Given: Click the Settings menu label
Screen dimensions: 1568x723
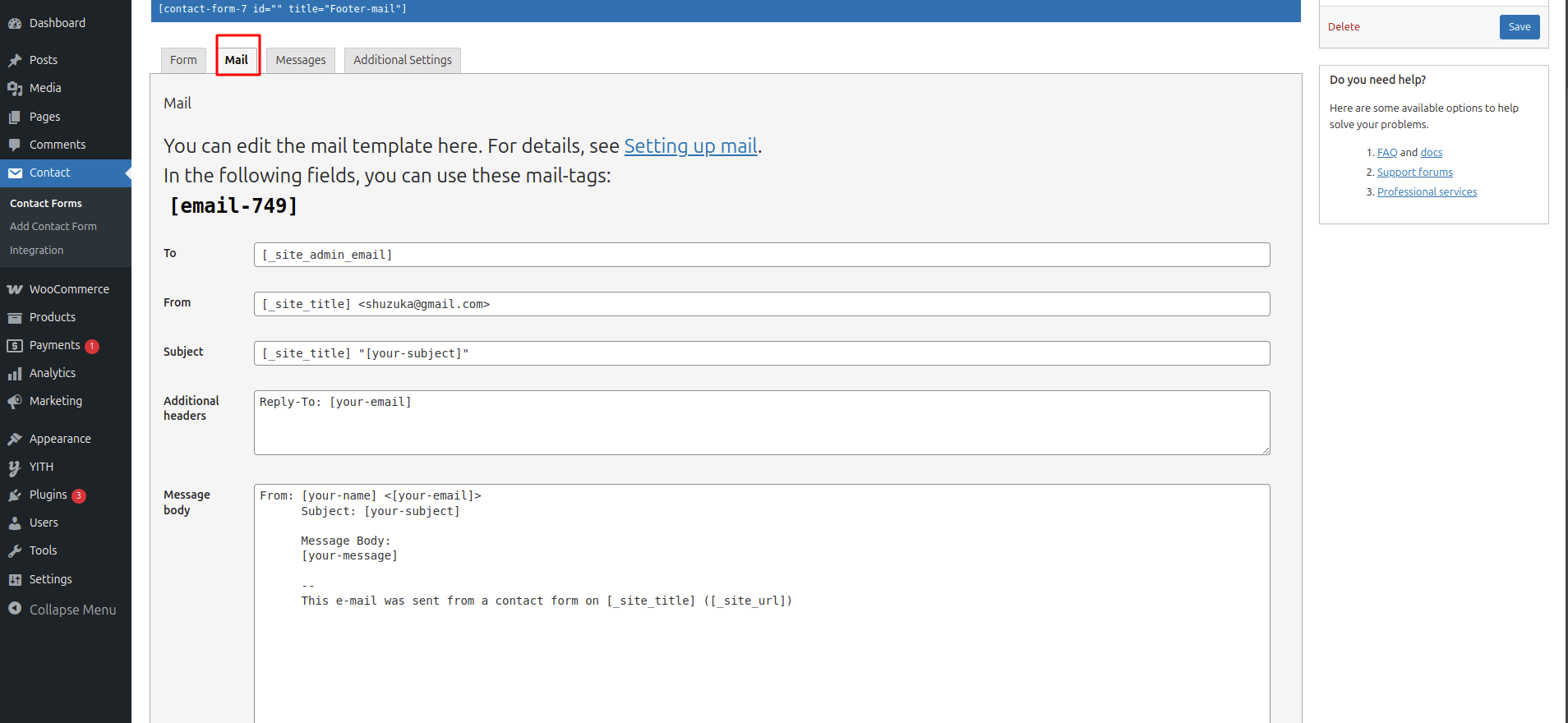Looking at the screenshot, I should coord(50,579).
